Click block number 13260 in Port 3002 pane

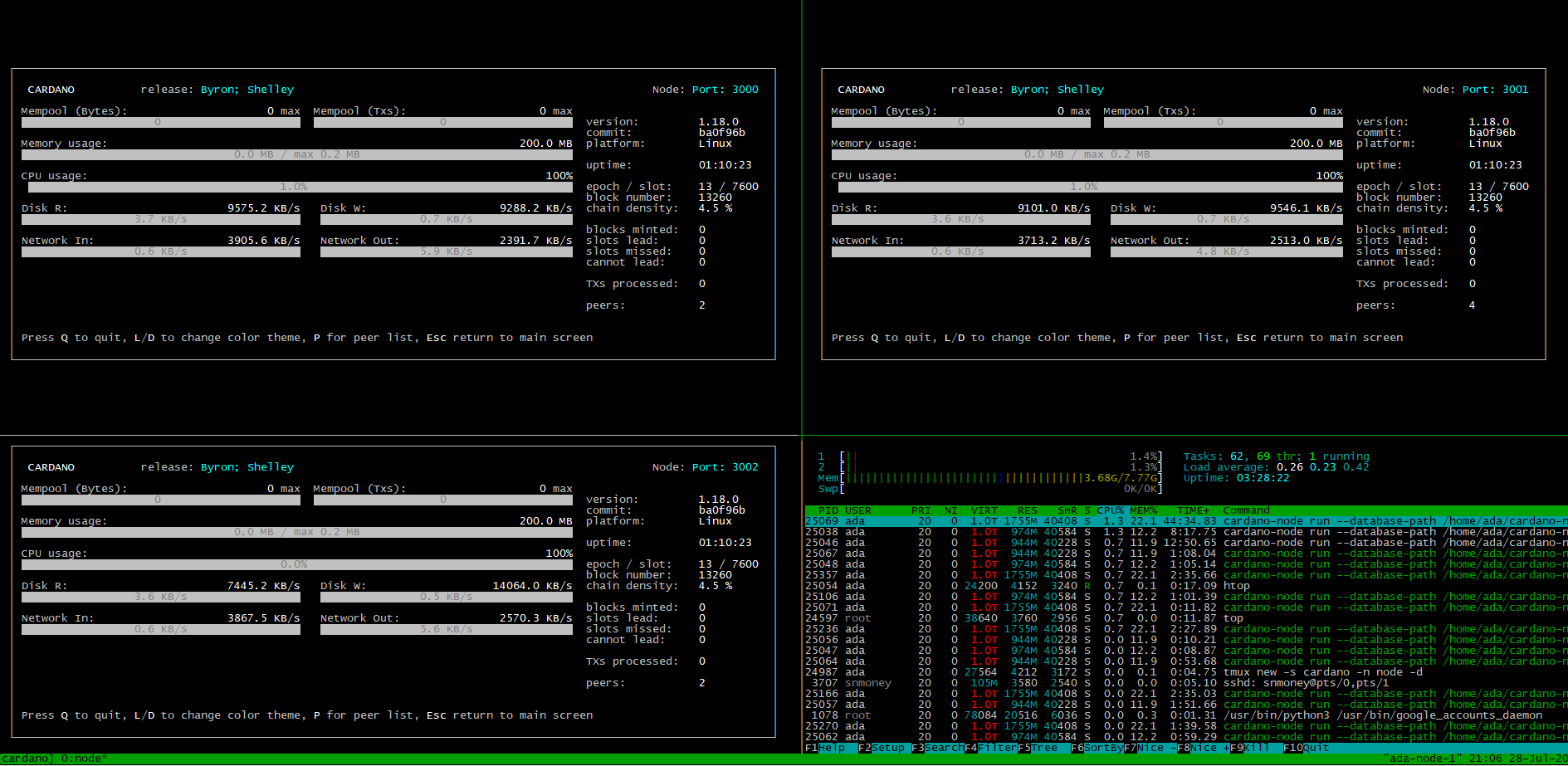click(716, 575)
